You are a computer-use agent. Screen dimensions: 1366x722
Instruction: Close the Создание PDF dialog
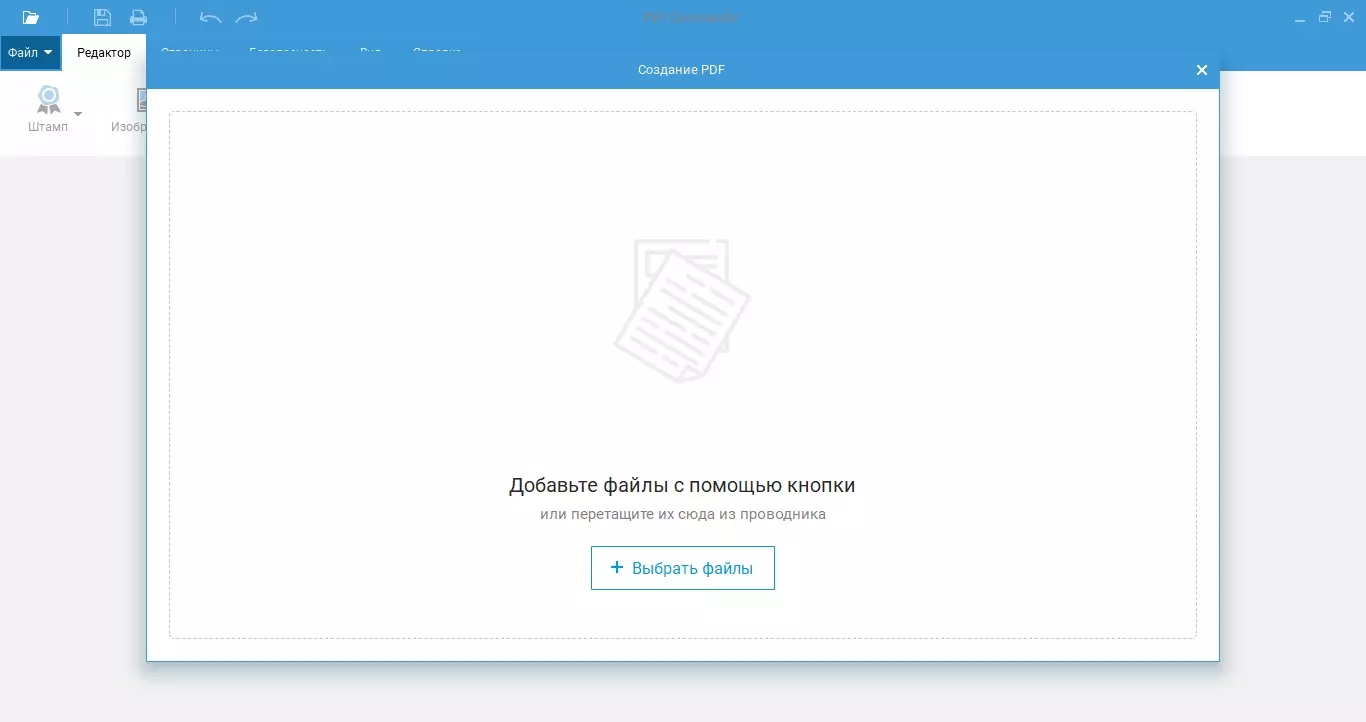tap(1202, 70)
